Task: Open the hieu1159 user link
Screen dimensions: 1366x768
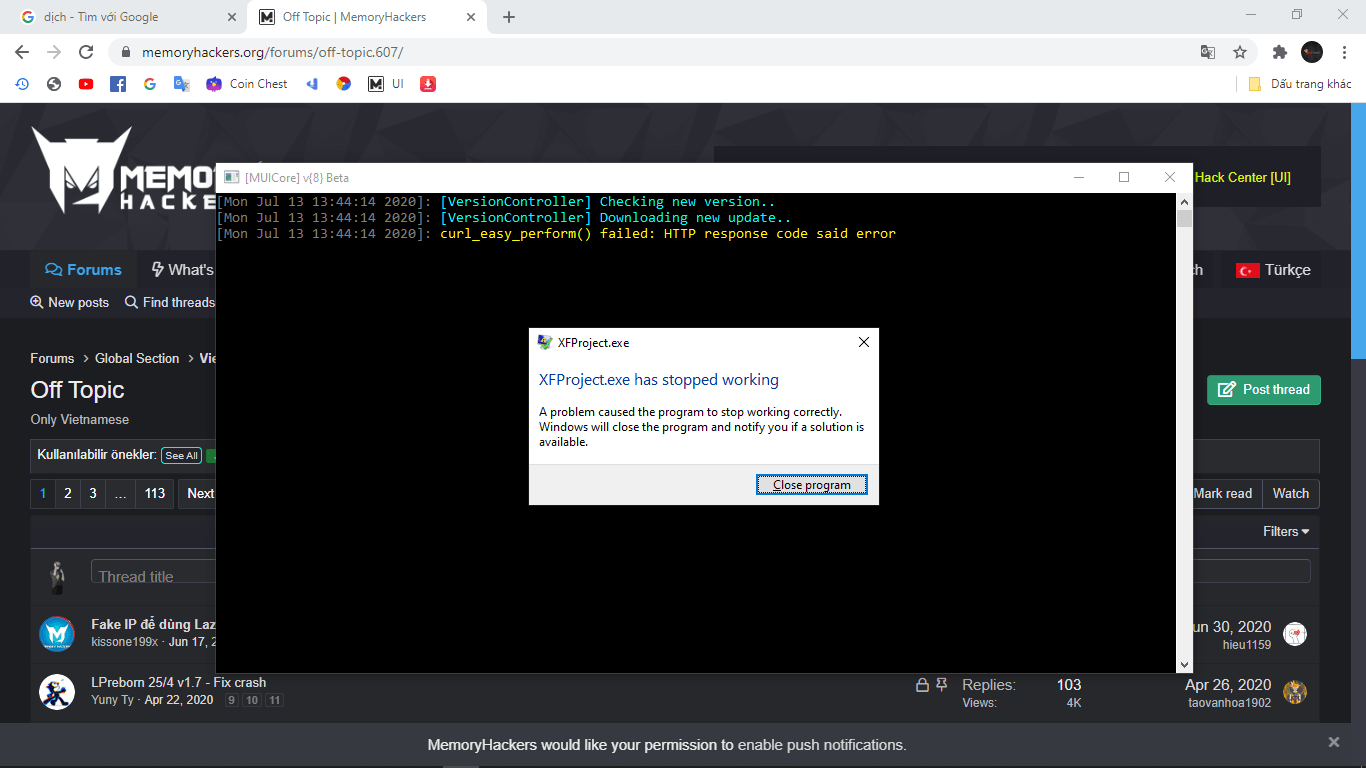Action: [x=1247, y=644]
